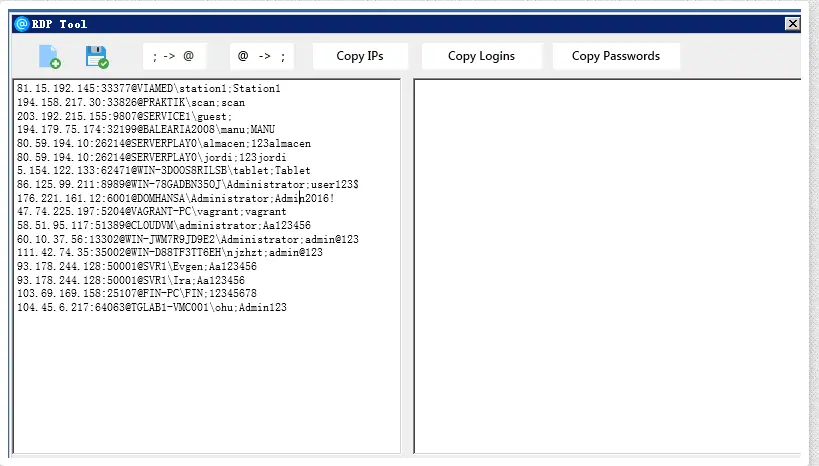Click inside the empty right text pane
This screenshot has height=466, width=819.
tap(607, 266)
